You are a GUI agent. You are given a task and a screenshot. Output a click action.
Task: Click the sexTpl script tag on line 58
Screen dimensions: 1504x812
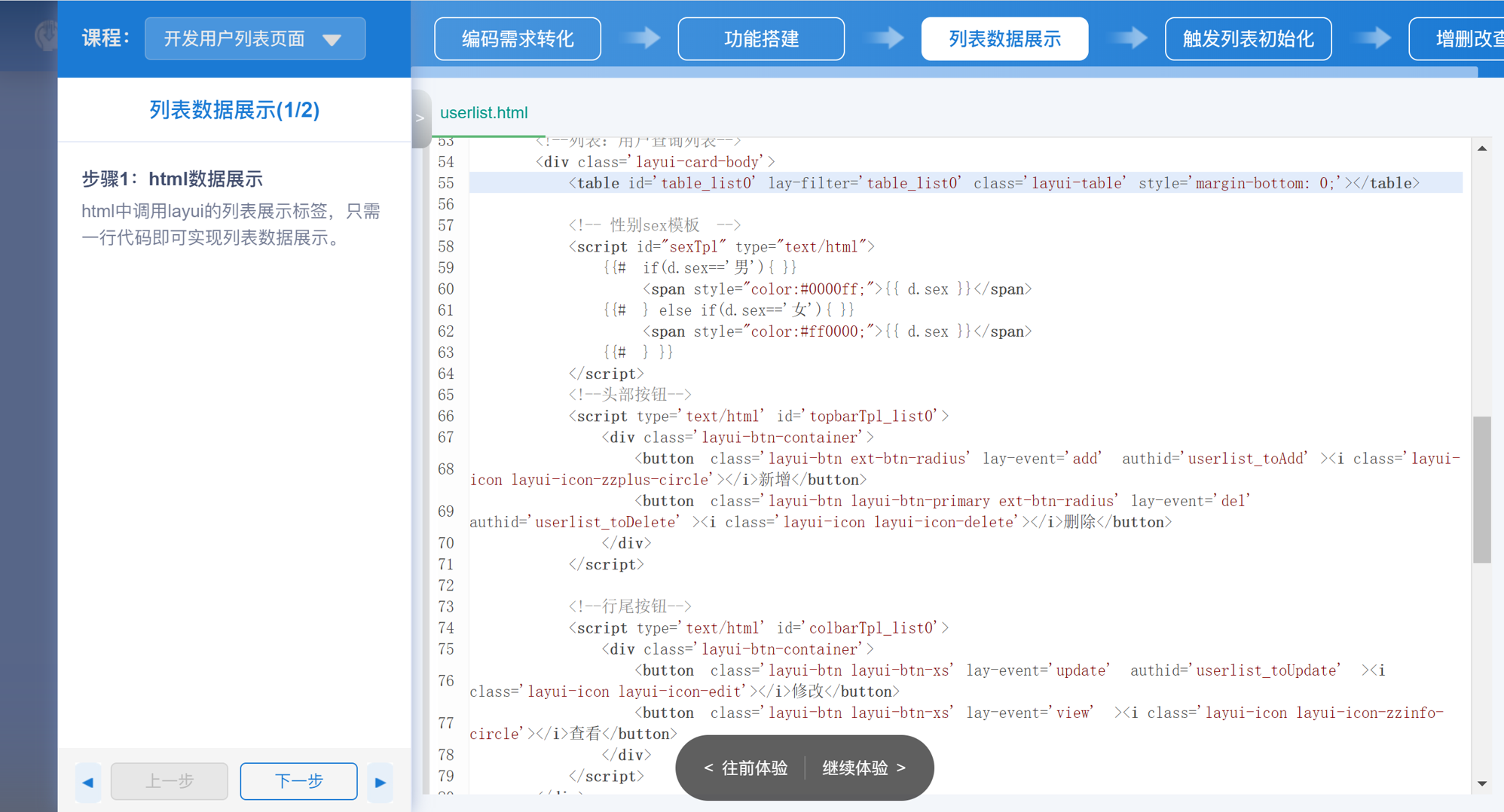point(722,246)
